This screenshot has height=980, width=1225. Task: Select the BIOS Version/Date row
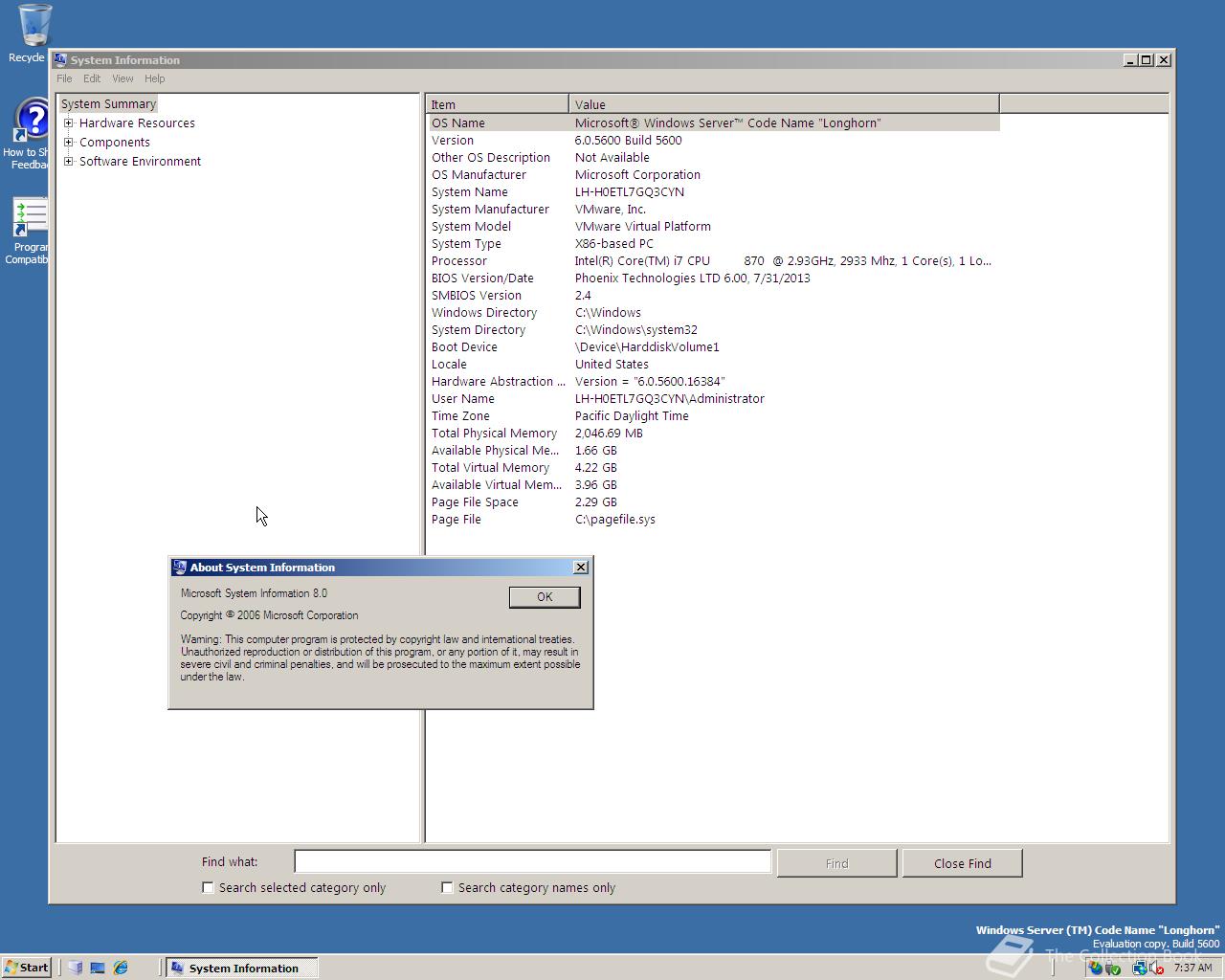click(x=713, y=278)
